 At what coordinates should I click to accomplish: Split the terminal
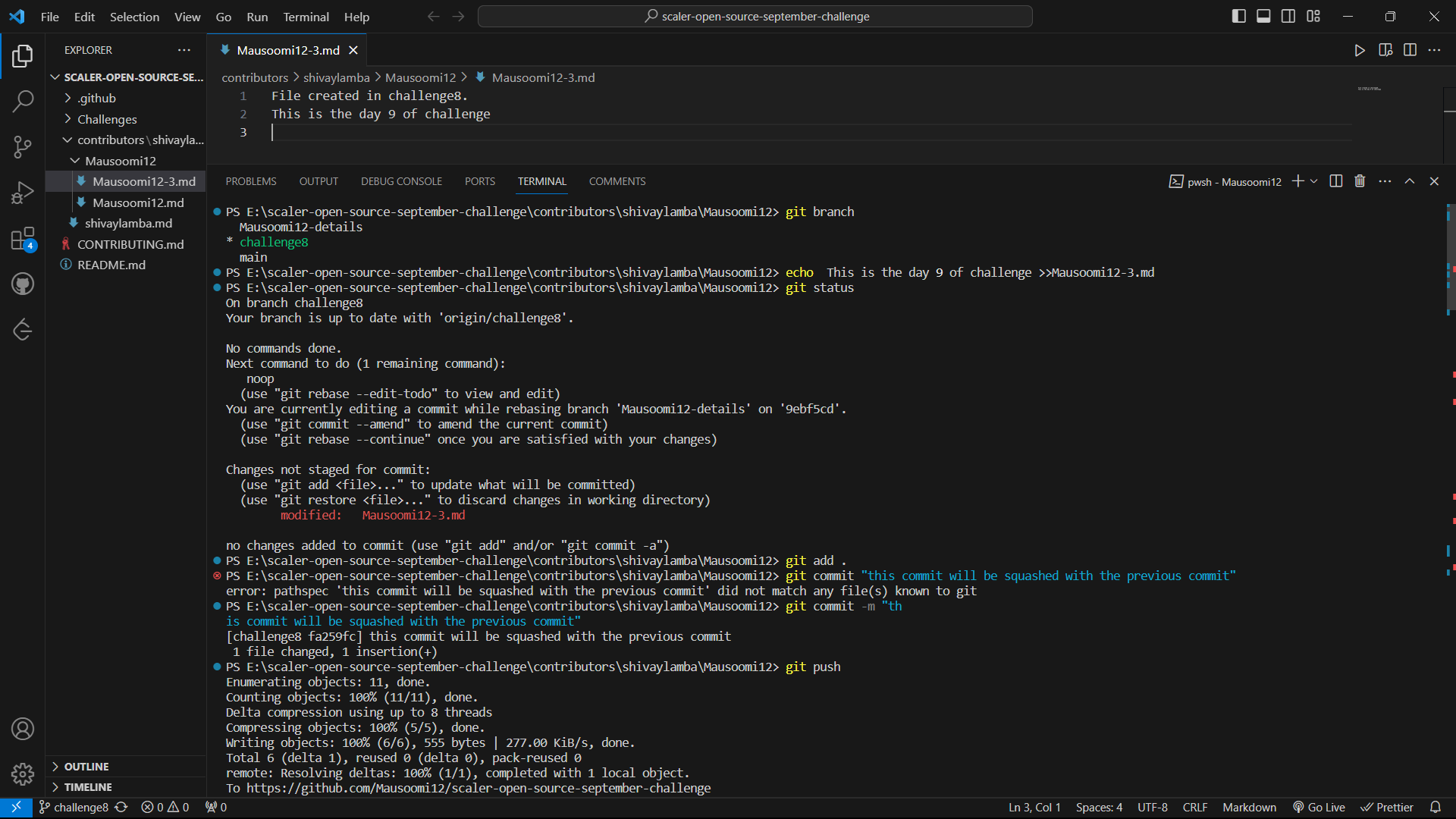1335,181
